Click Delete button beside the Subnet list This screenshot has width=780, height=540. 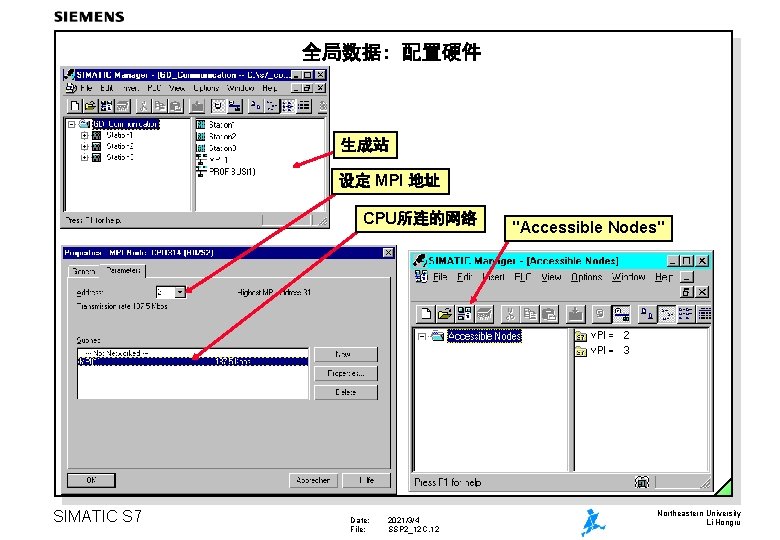click(346, 392)
